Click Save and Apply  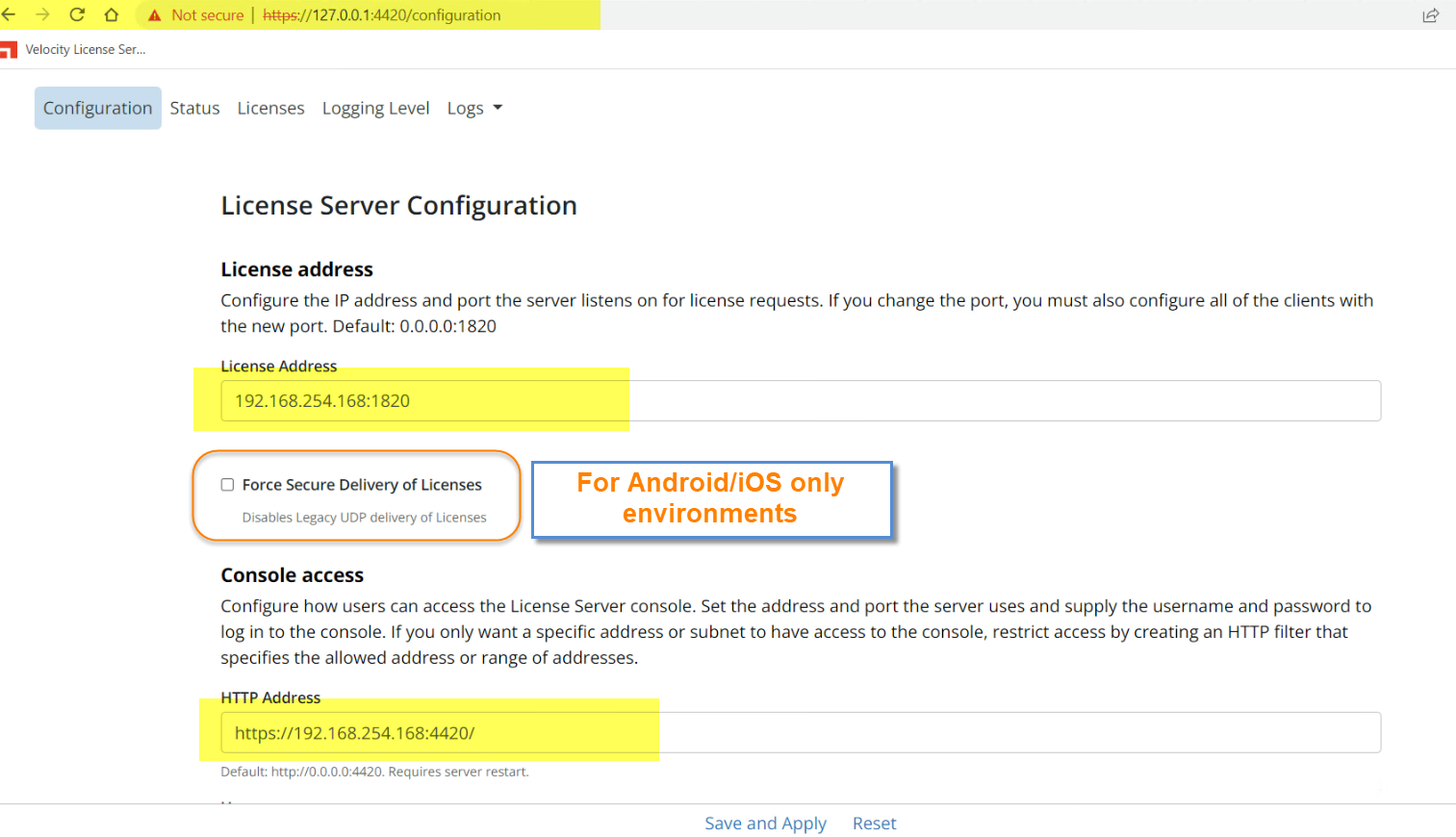765,823
